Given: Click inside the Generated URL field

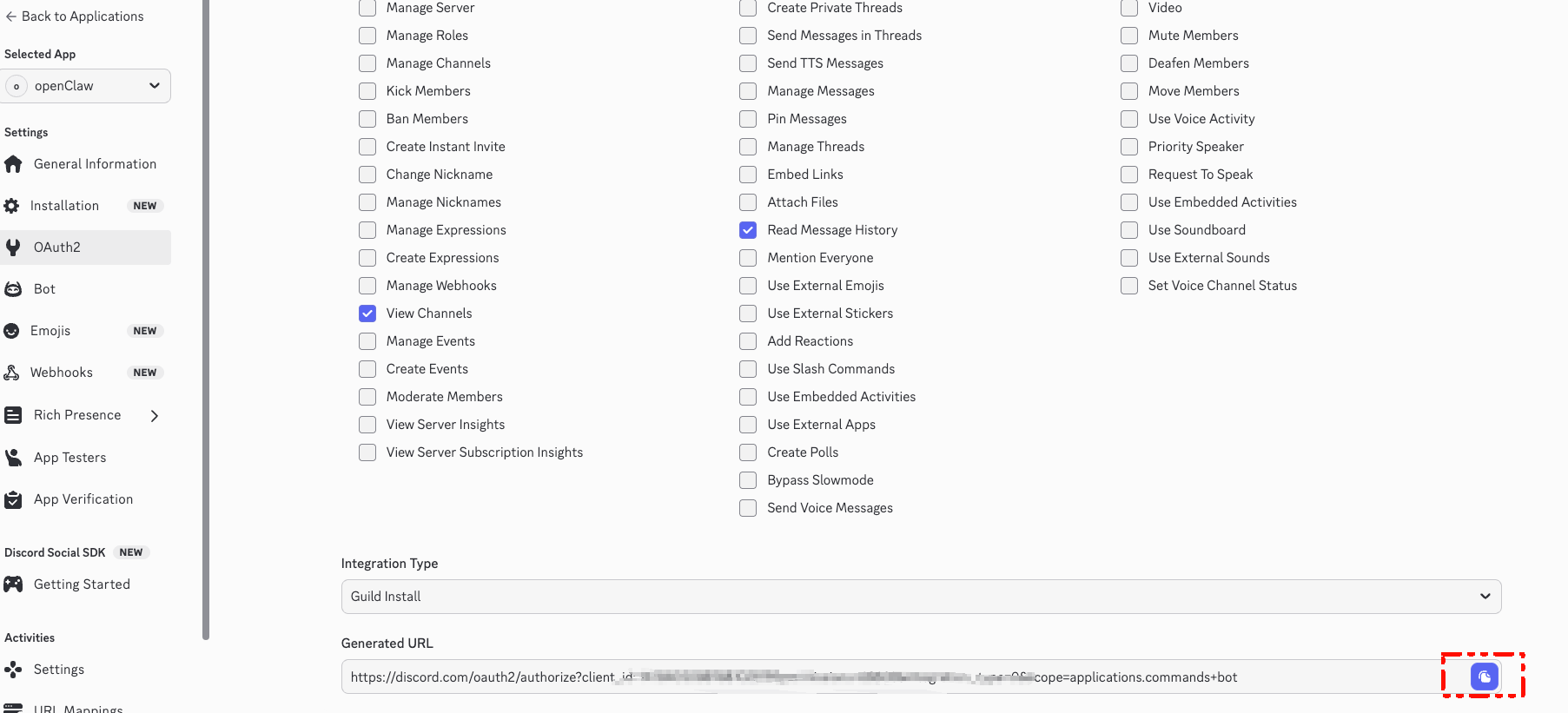Looking at the screenshot, I should (x=869, y=677).
